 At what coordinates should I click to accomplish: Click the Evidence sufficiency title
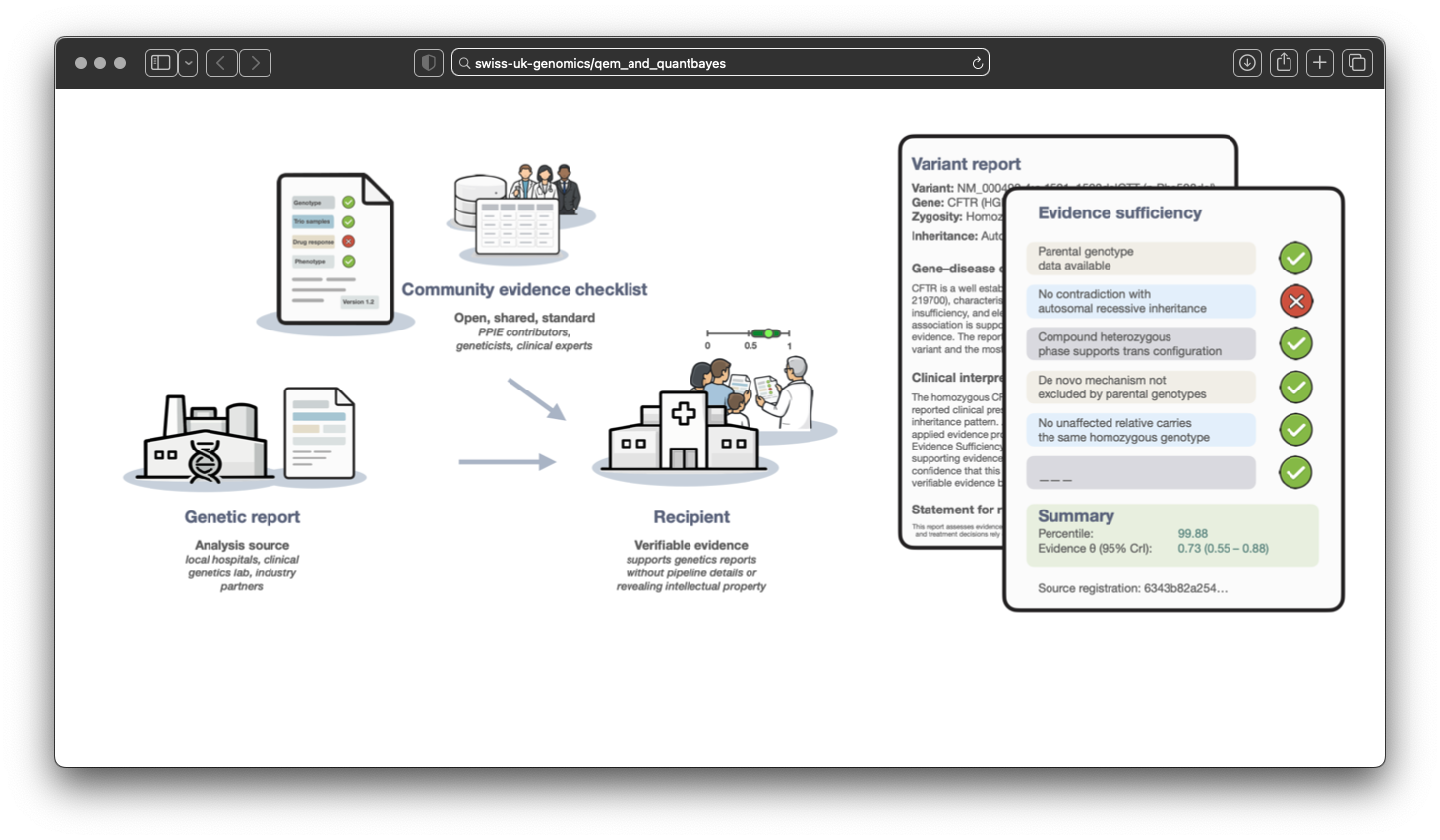pos(1119,212)
